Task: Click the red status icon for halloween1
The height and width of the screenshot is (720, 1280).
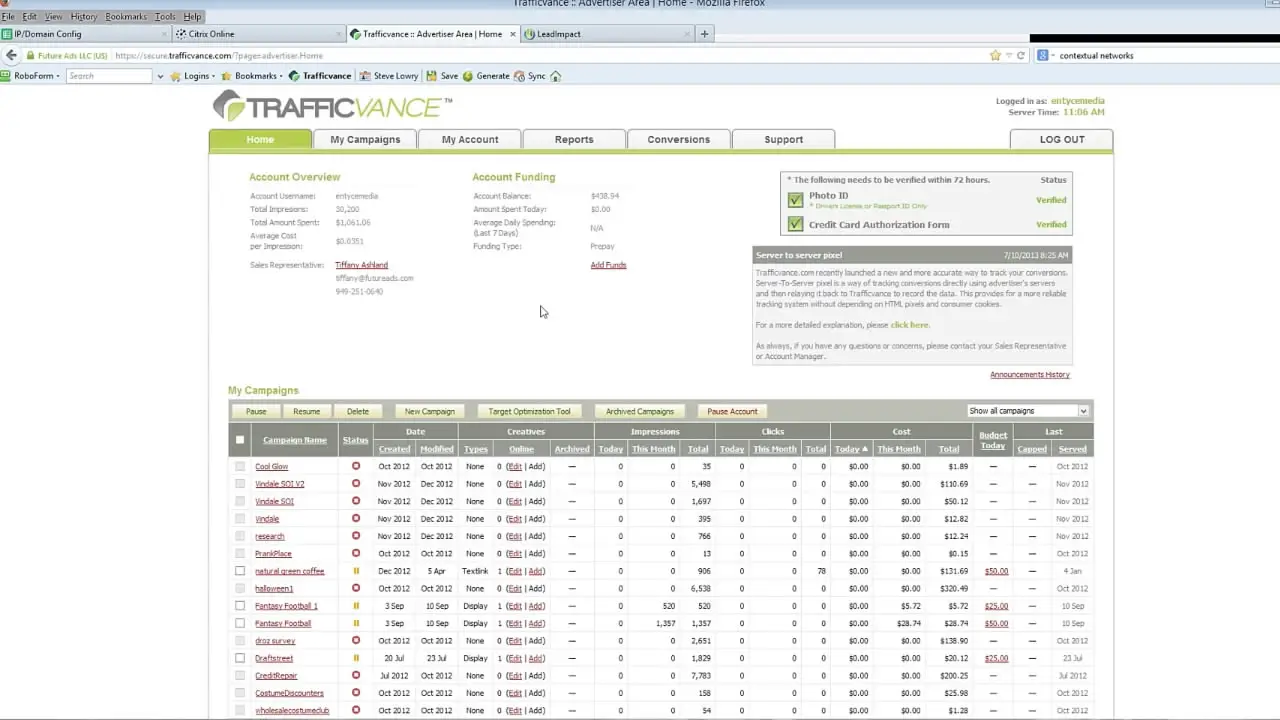Action: [356, 588]
